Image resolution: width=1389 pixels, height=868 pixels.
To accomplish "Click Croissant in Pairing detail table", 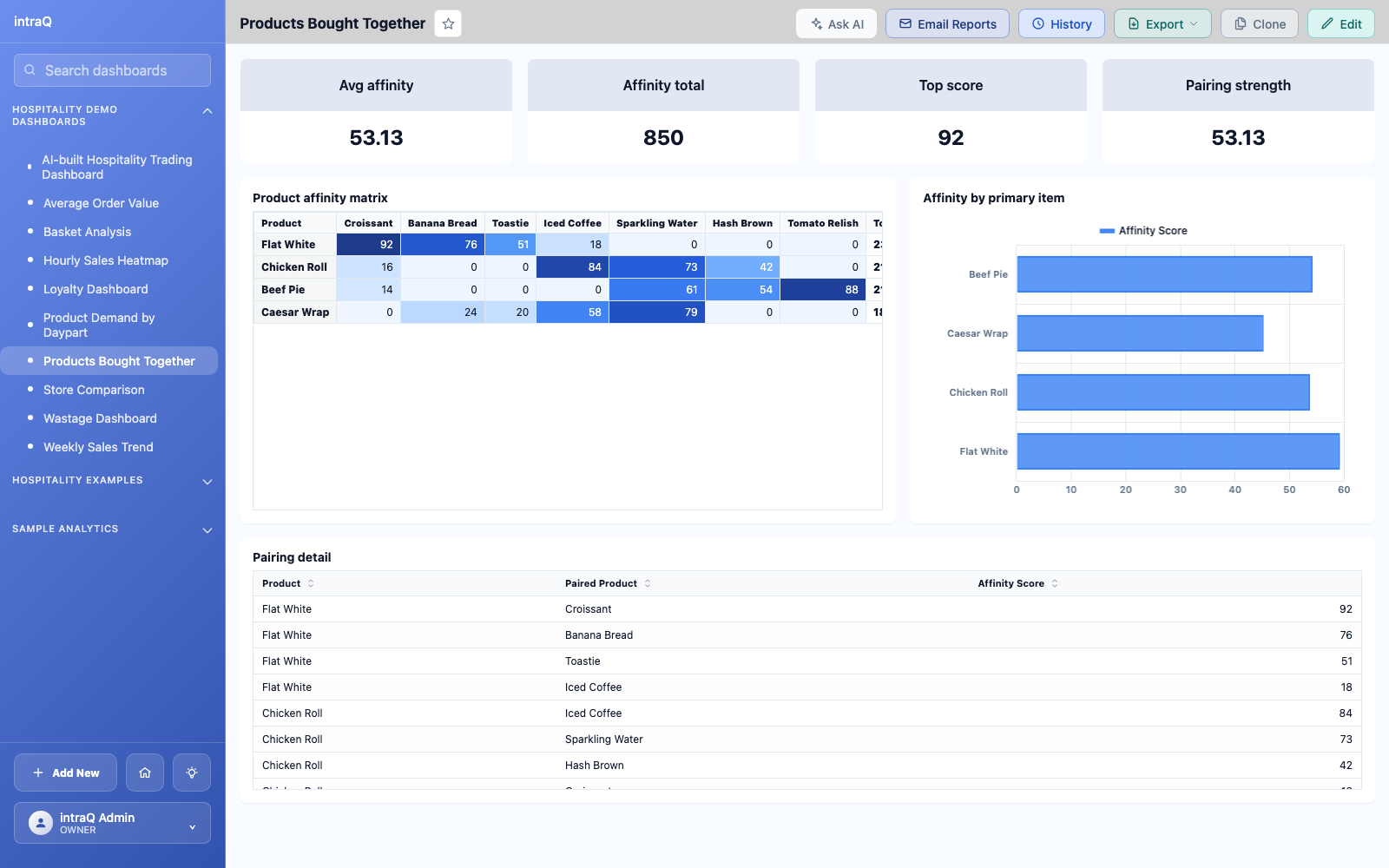I will tap(589, 609).
